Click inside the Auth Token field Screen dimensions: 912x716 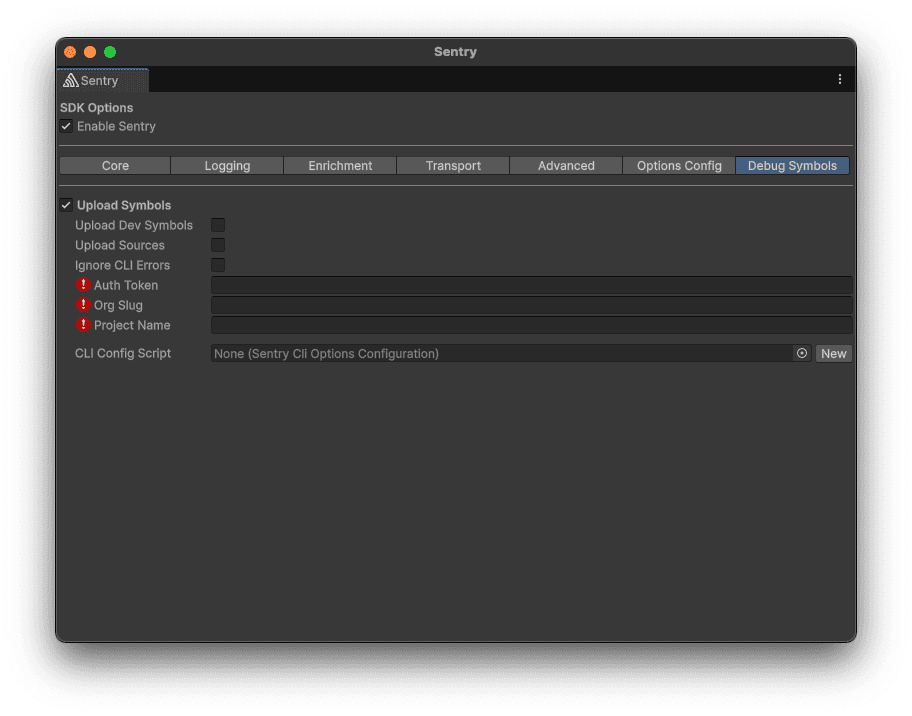click(530, 285)
